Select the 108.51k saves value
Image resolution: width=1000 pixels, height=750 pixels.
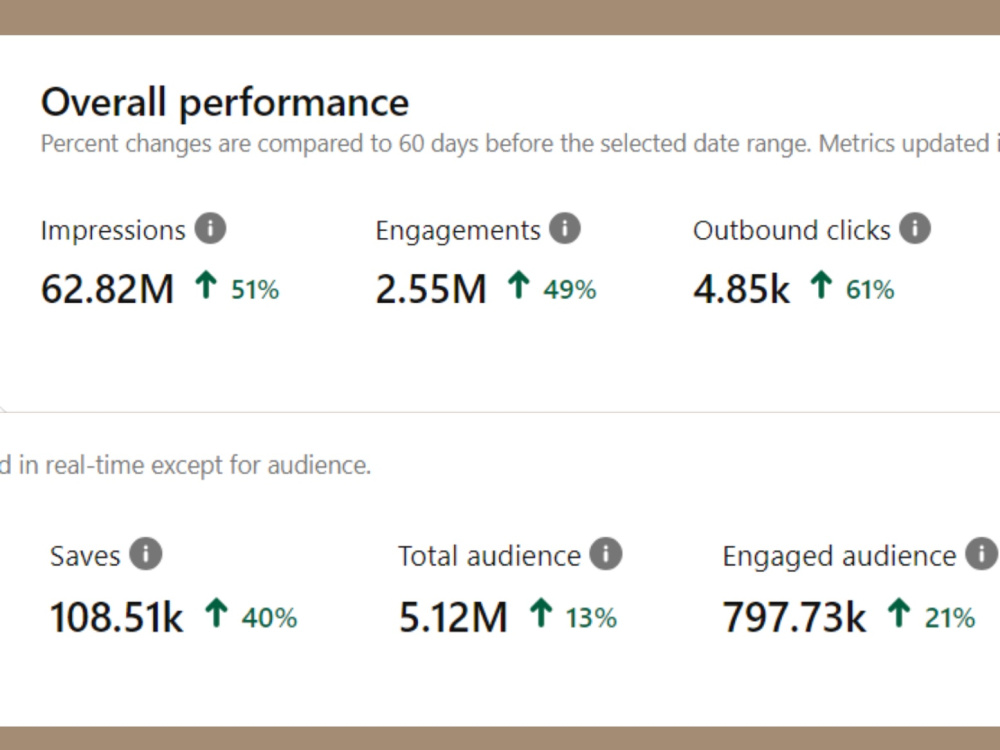tap(117, 617)
